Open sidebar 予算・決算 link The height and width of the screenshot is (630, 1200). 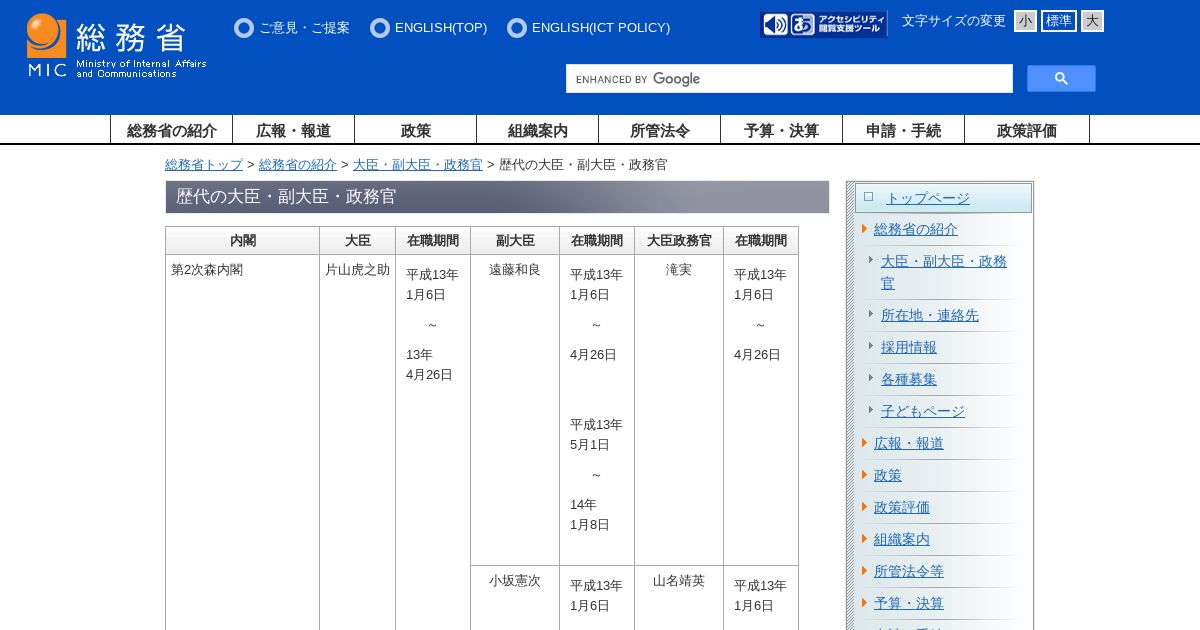[x=909, y=603]
